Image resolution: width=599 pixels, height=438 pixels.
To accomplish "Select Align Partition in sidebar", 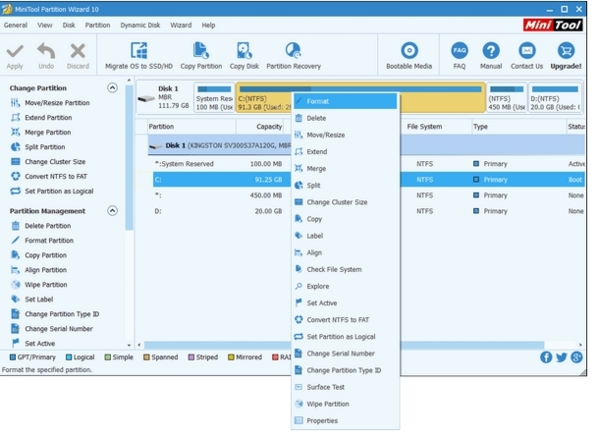I will coord(39,270).
